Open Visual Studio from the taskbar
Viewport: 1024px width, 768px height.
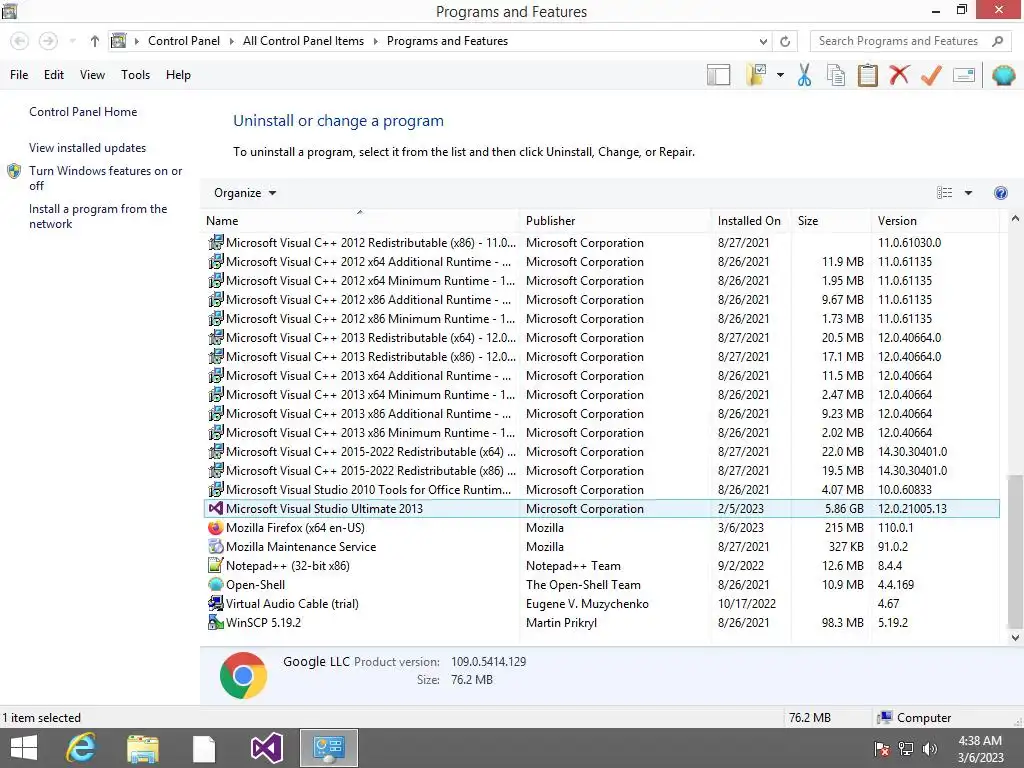(x=266, y=748)
